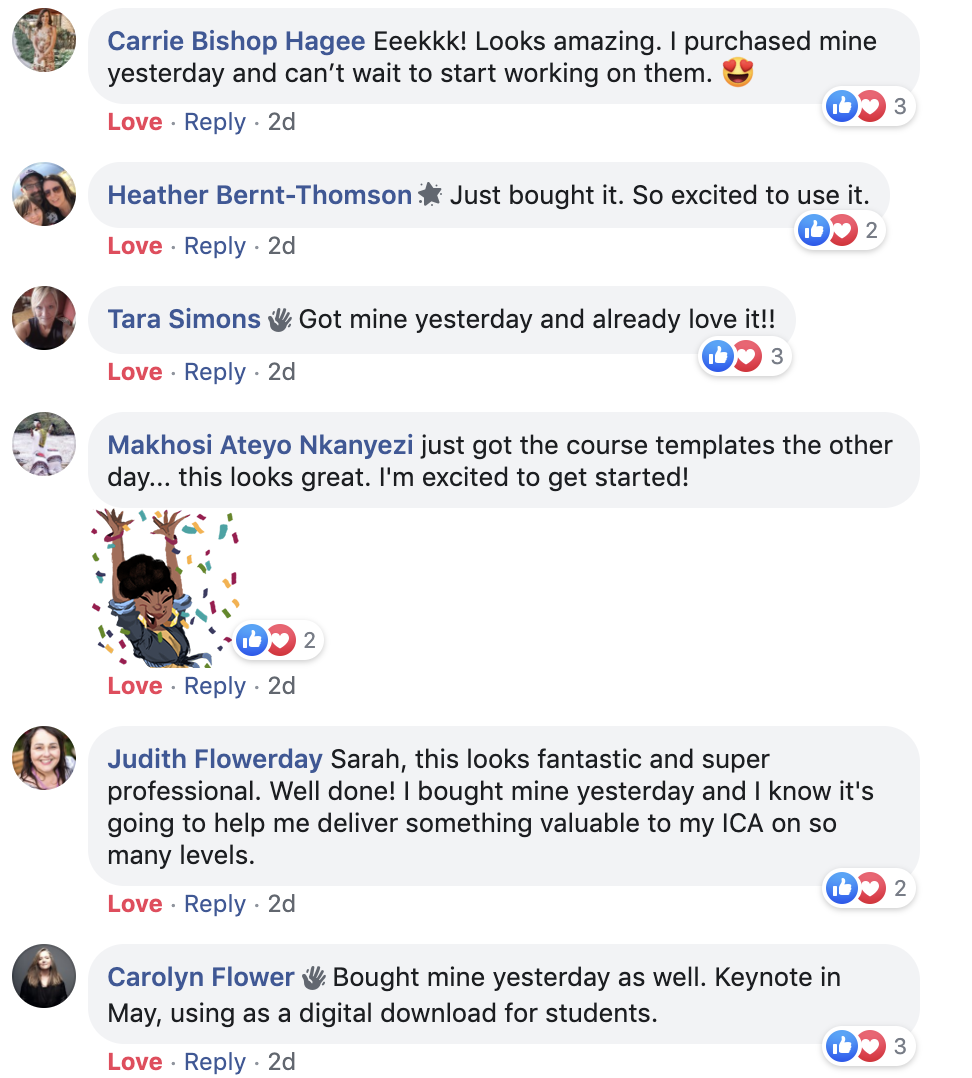Reply to Heather Bernt-Thomson's comment

pos(215,246)
